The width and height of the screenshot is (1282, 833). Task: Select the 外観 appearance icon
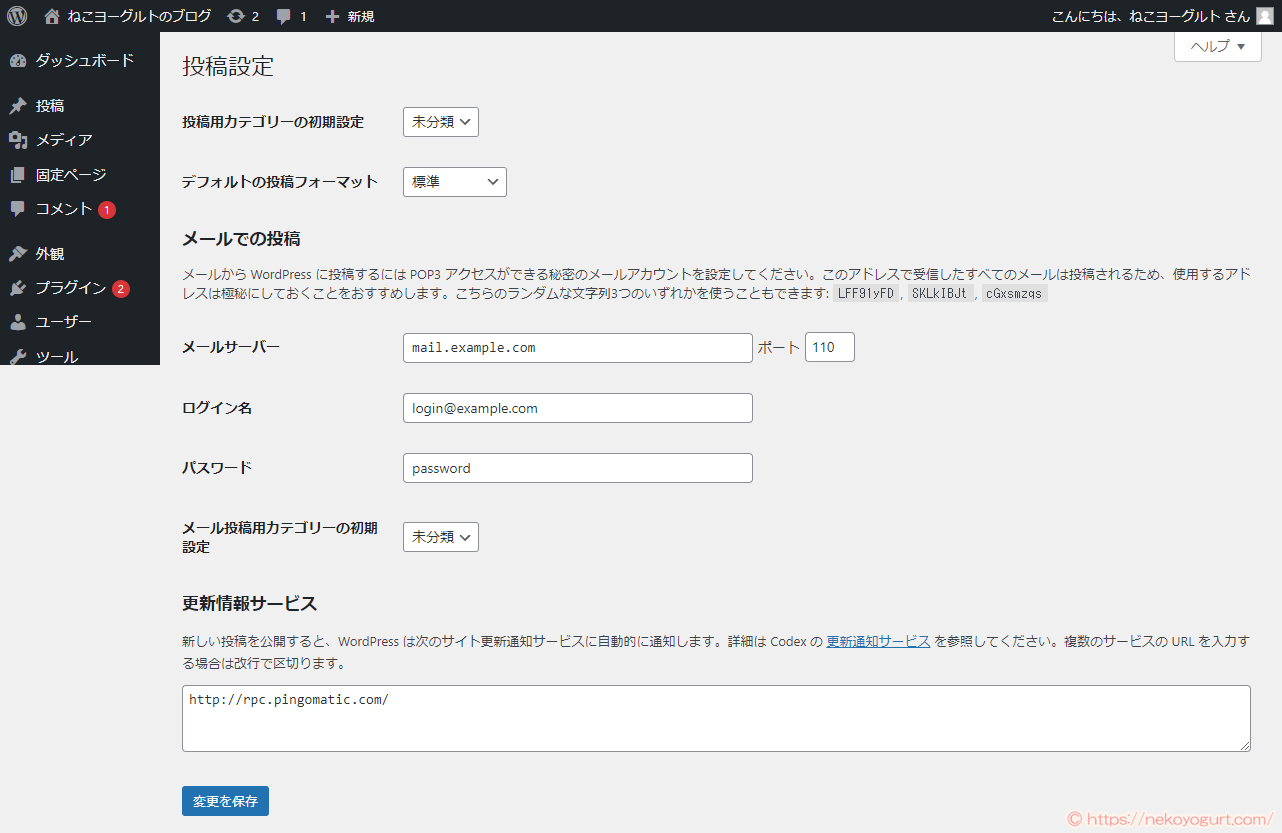[17, 253]
